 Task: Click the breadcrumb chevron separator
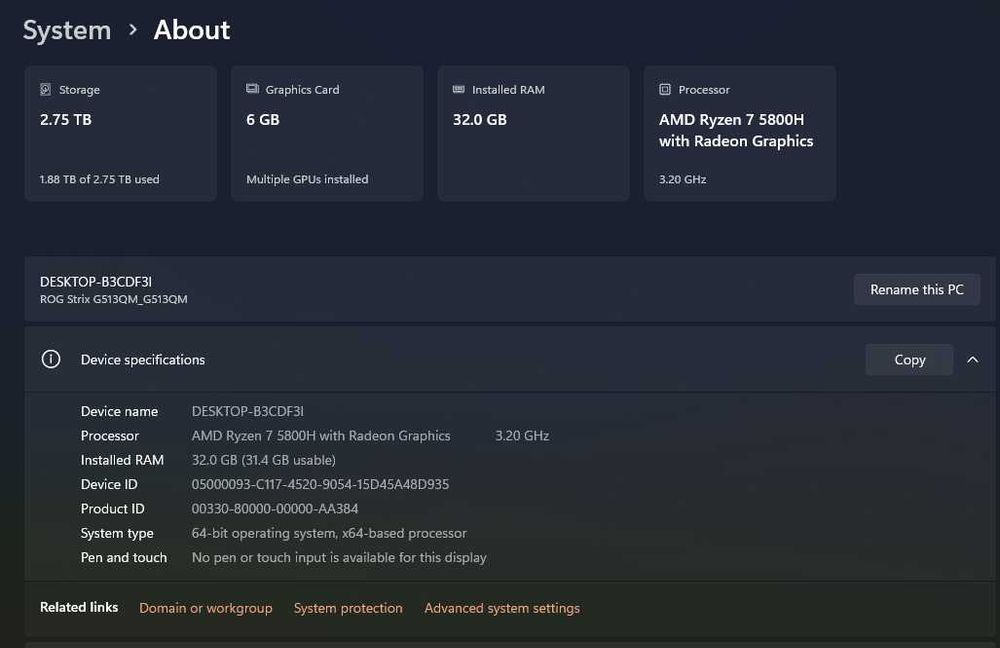pos(133,30)
